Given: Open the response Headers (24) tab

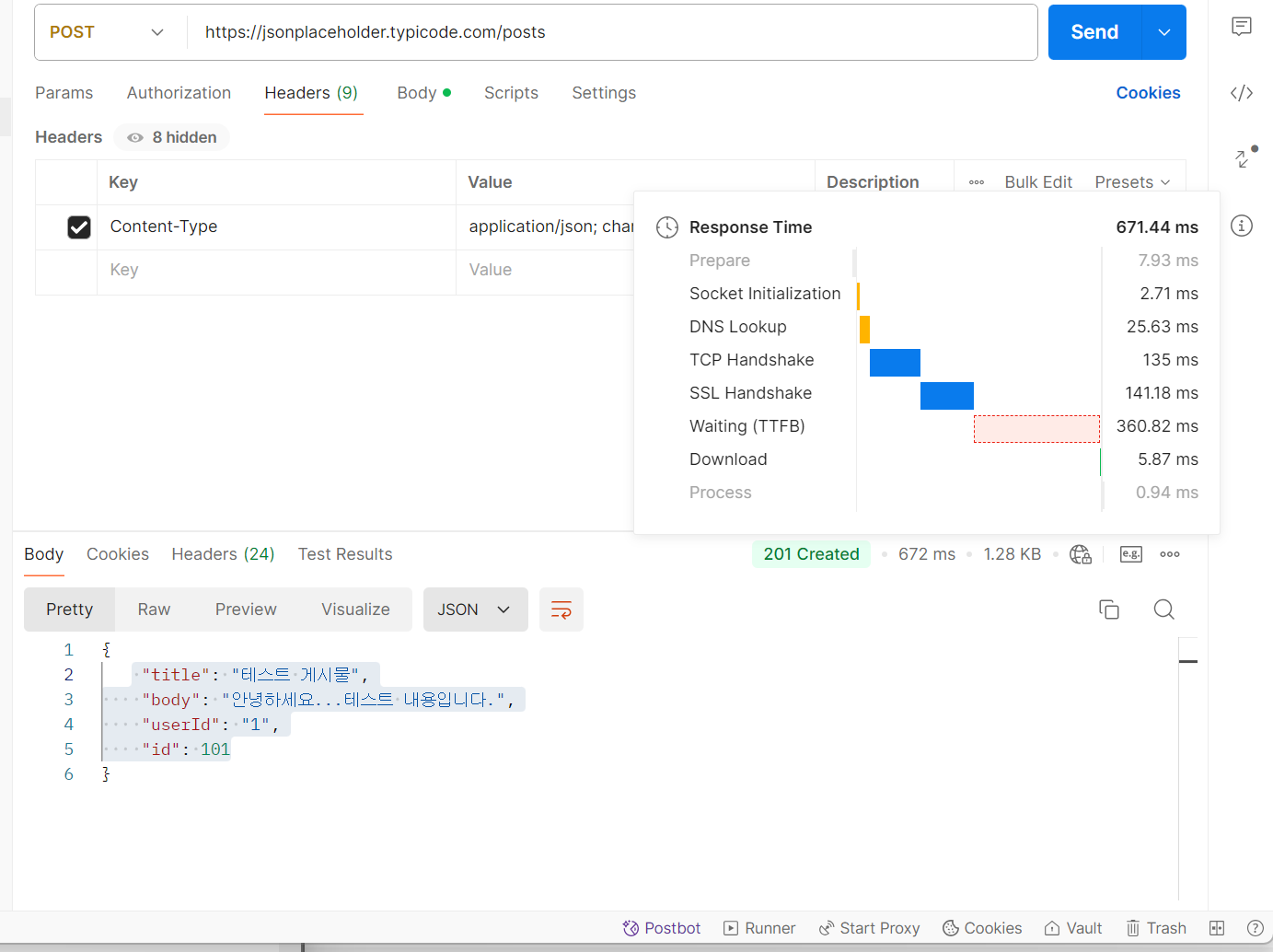Looking at the screenshot, I should point(223,554).
